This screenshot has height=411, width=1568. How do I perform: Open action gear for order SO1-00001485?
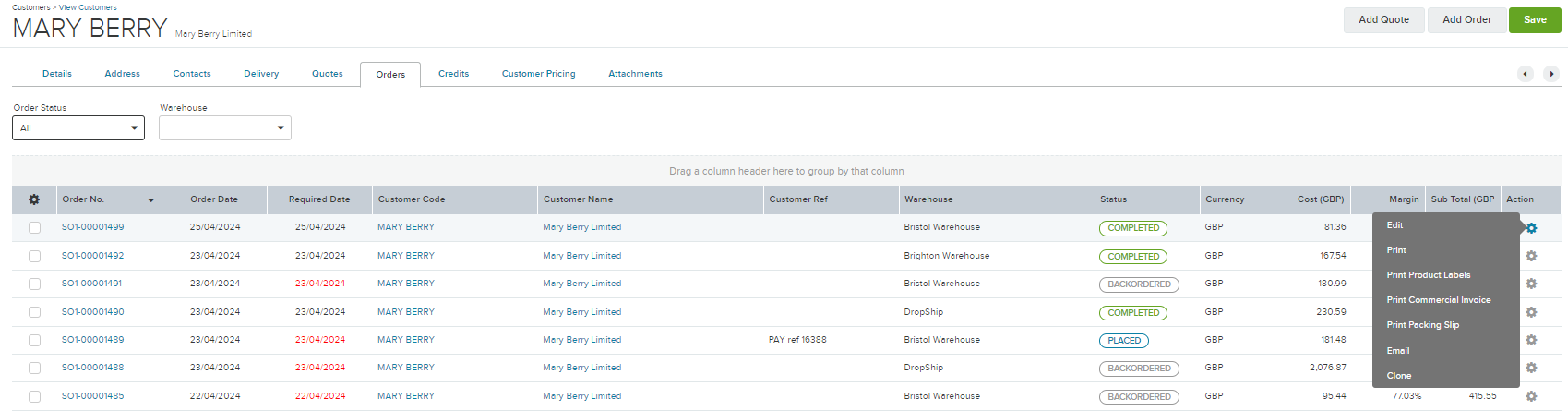pos(1531,396)
